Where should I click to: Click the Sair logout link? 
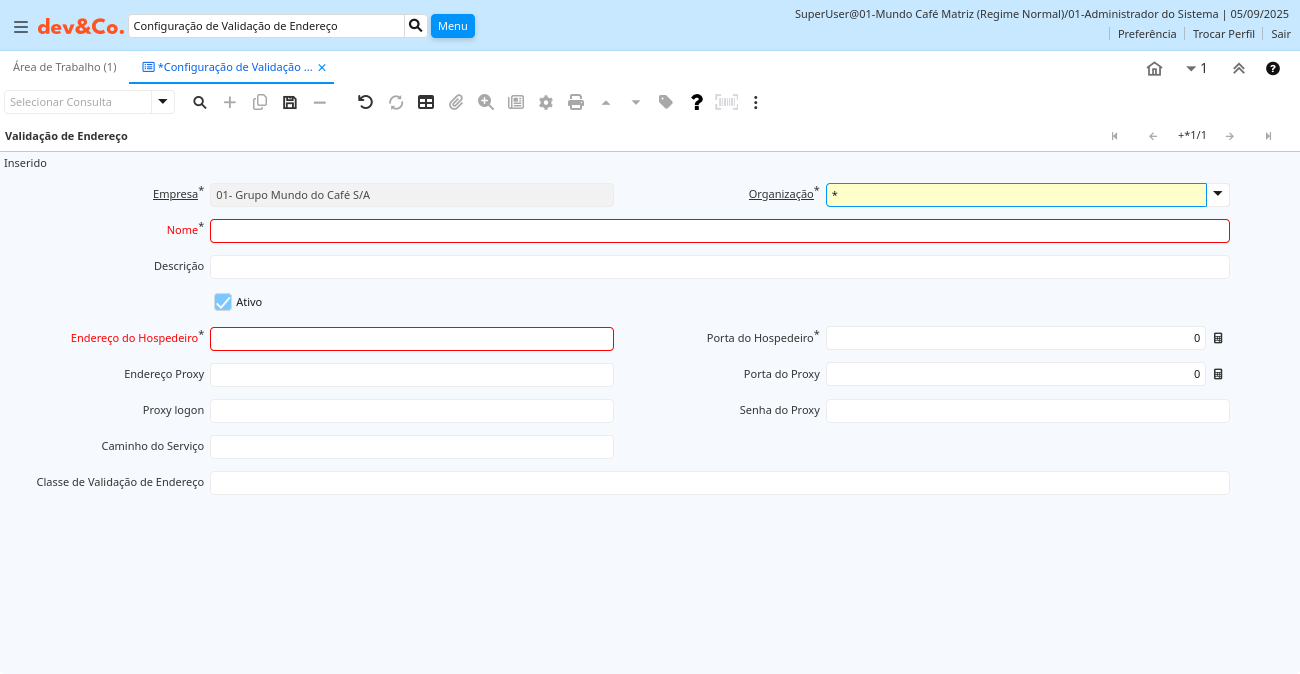pos(1280,34)
